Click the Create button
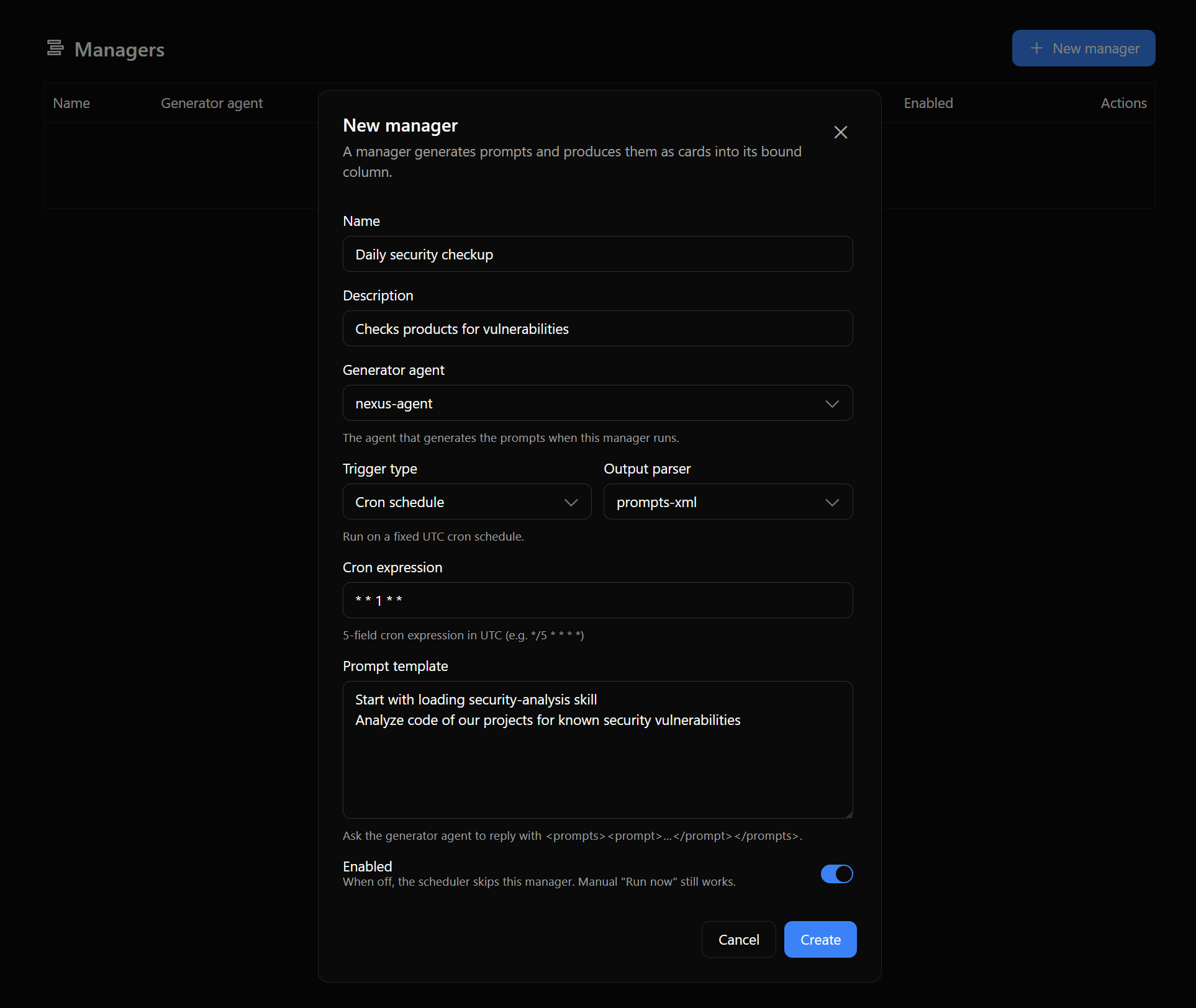The height and width of the screenshot is (1008, 1196). [820, 940]
